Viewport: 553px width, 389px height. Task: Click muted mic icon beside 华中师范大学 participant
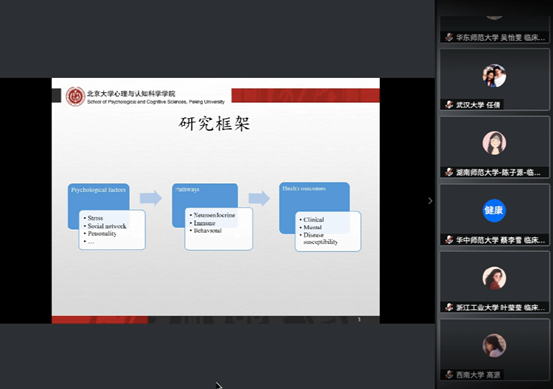click(449, 240)
